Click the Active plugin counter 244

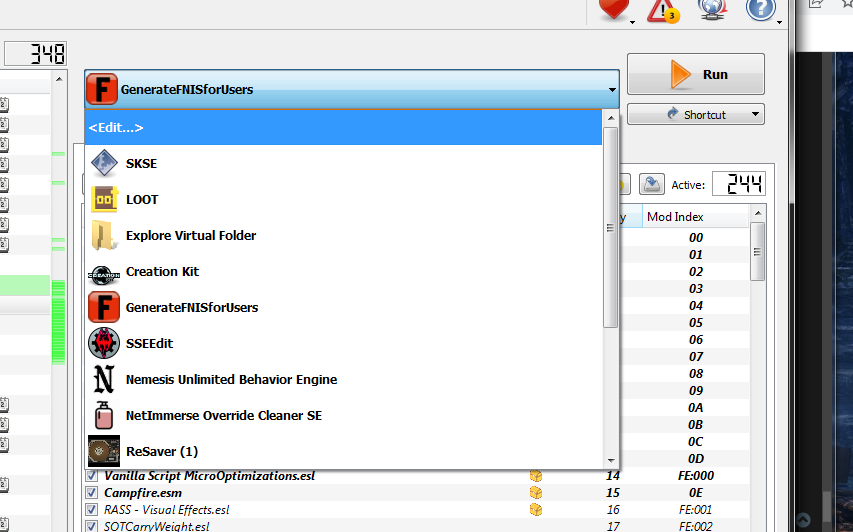pyautogui.click(x=739, y=184)
